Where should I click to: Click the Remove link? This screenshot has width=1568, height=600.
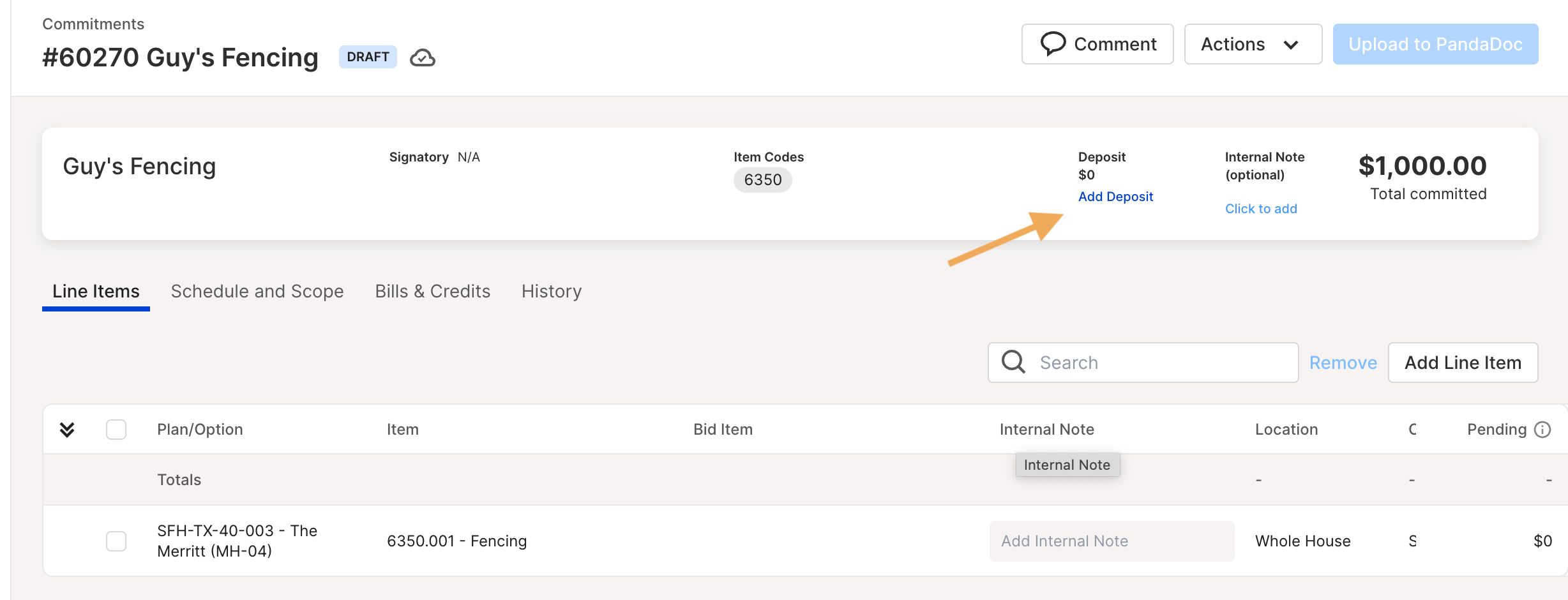coord(1343,363)
